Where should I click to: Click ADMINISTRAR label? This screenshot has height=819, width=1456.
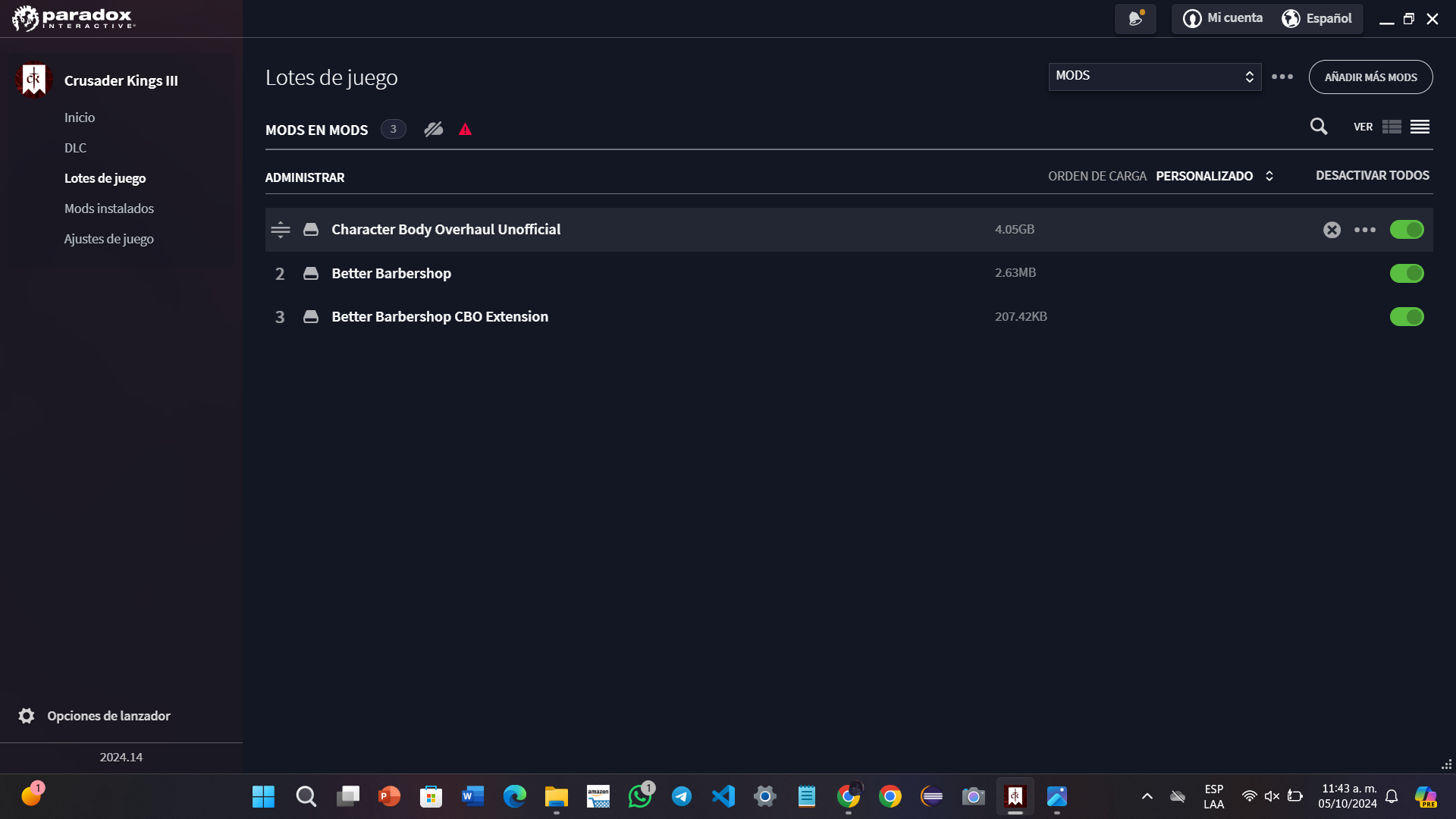pyautogui.click(x=305, y=177)
